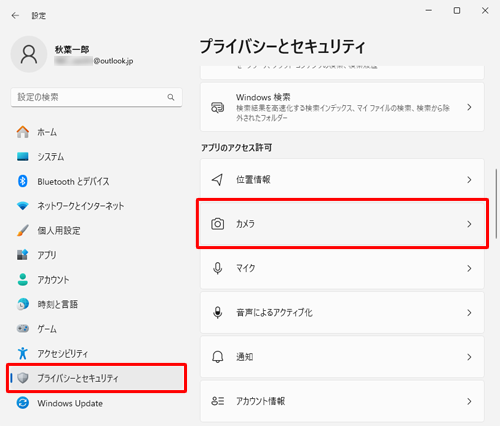
Task: Click the アカウント情報 icon
Action: point(217,401)
